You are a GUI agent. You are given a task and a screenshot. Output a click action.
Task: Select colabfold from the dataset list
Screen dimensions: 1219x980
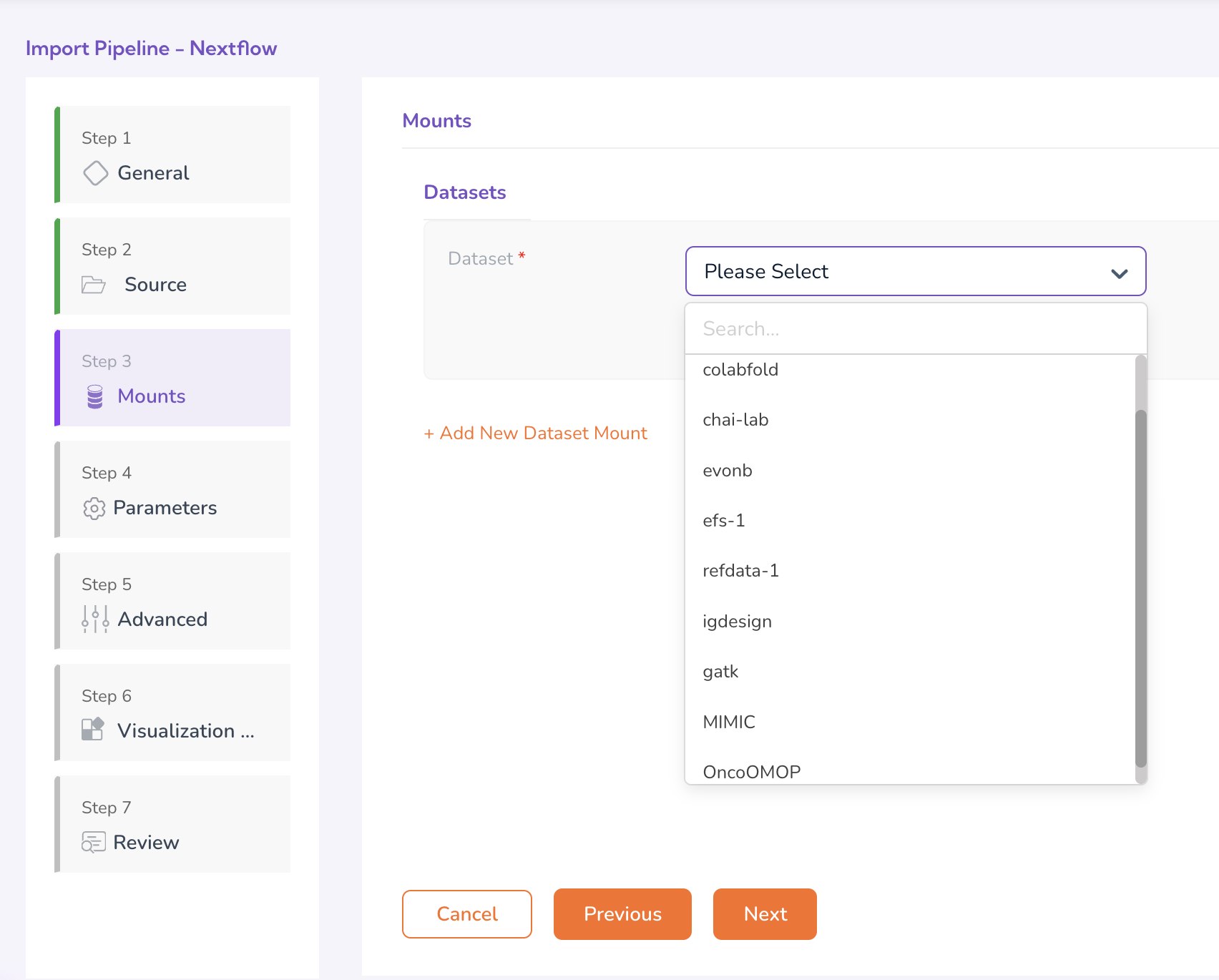pyautogui.click(x=740, y=370)
